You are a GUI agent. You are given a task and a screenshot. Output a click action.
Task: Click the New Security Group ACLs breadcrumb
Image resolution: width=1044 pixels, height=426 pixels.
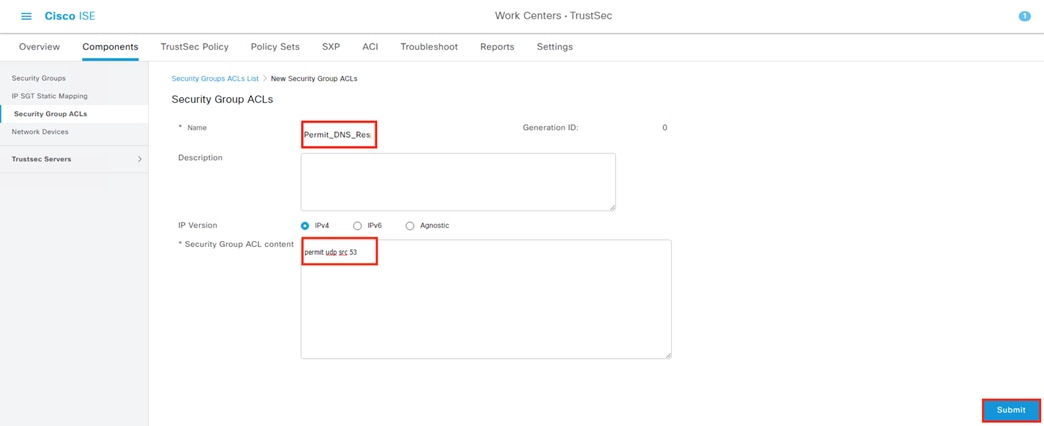point(314,79)
